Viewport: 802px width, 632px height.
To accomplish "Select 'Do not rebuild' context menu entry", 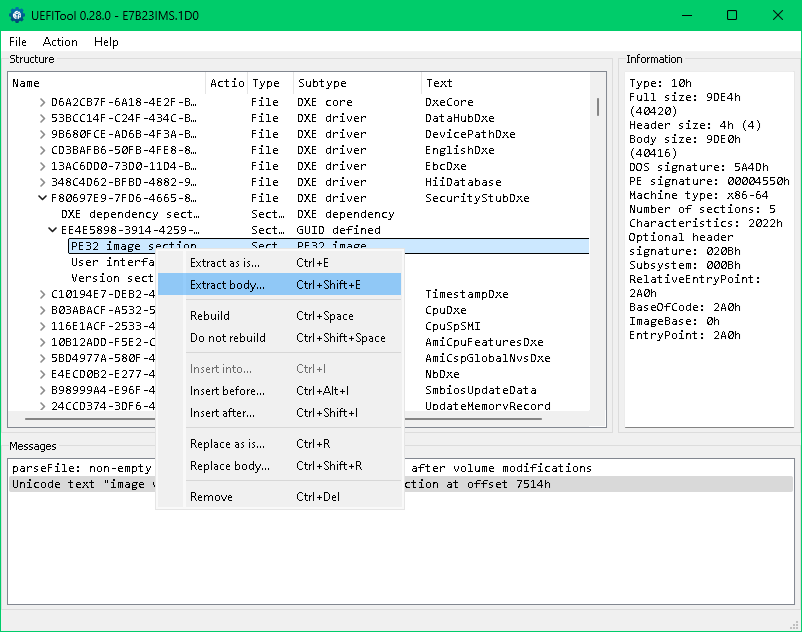I will tap(279, 338).
